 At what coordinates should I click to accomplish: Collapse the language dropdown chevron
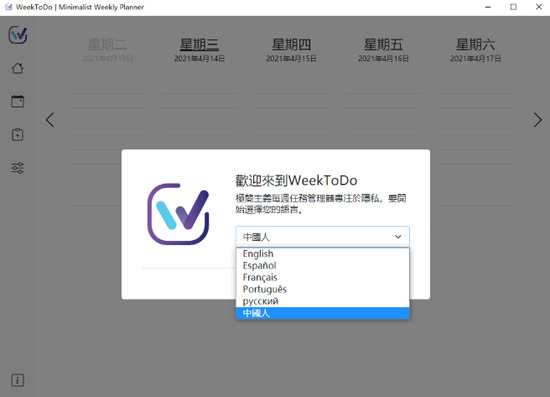398,237
